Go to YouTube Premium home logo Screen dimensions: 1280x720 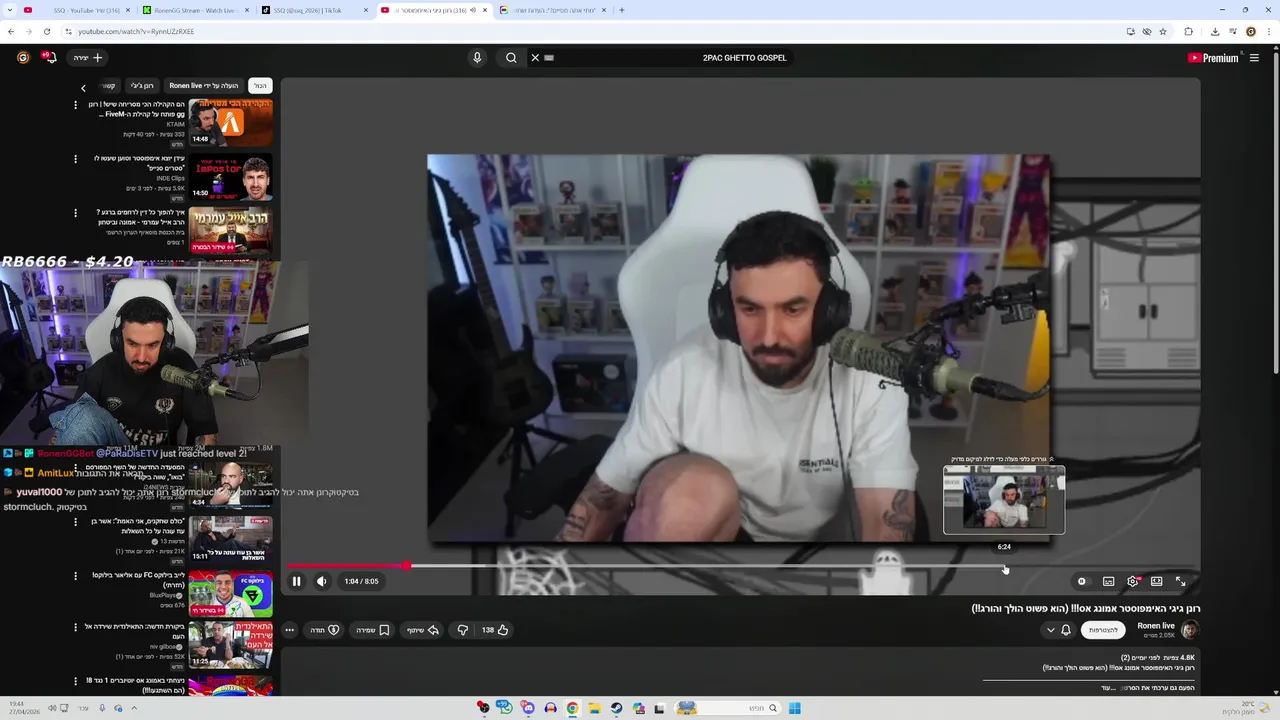[1212, 58]
